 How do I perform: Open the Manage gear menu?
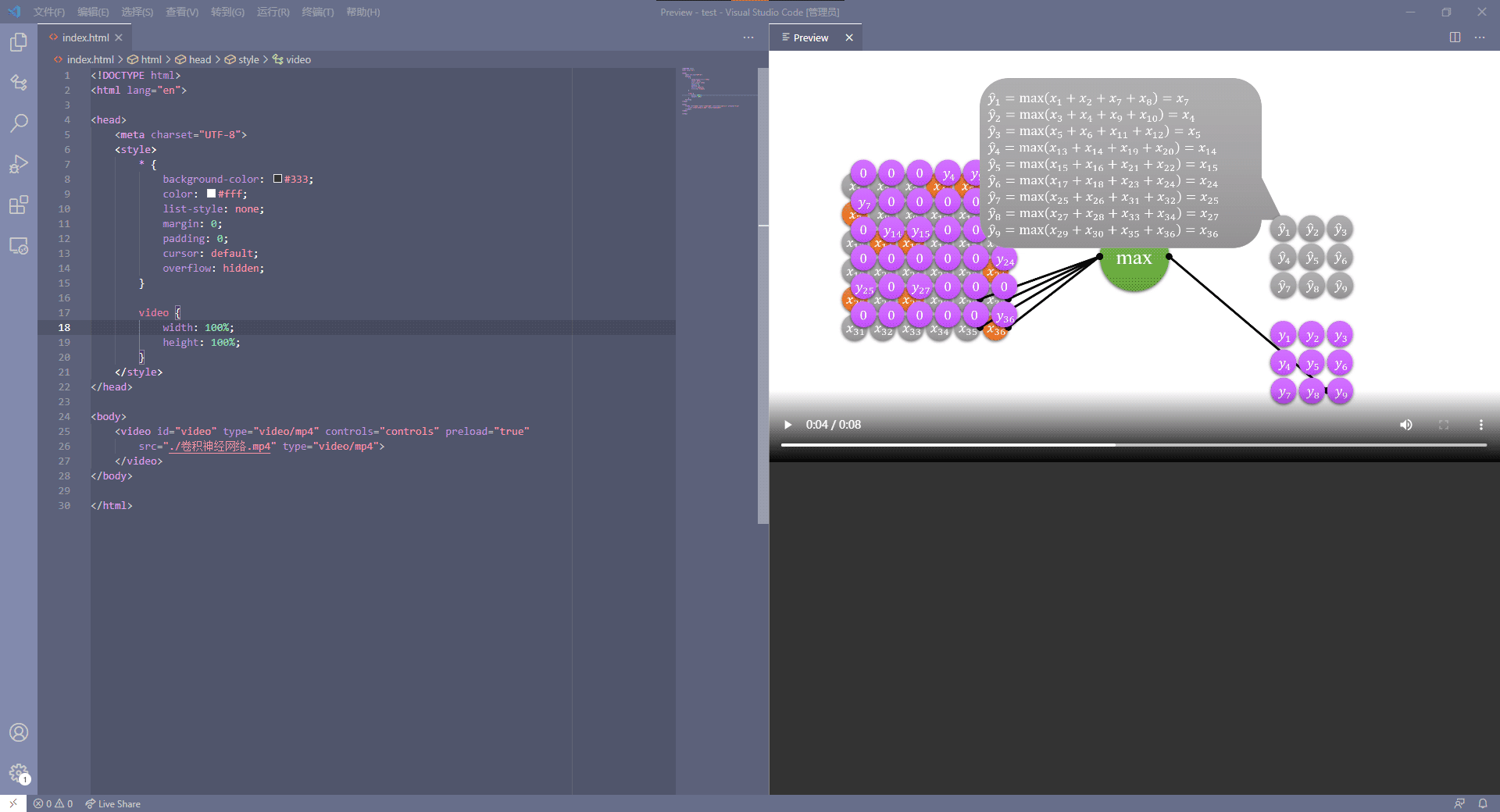click(x=19, y=774)
